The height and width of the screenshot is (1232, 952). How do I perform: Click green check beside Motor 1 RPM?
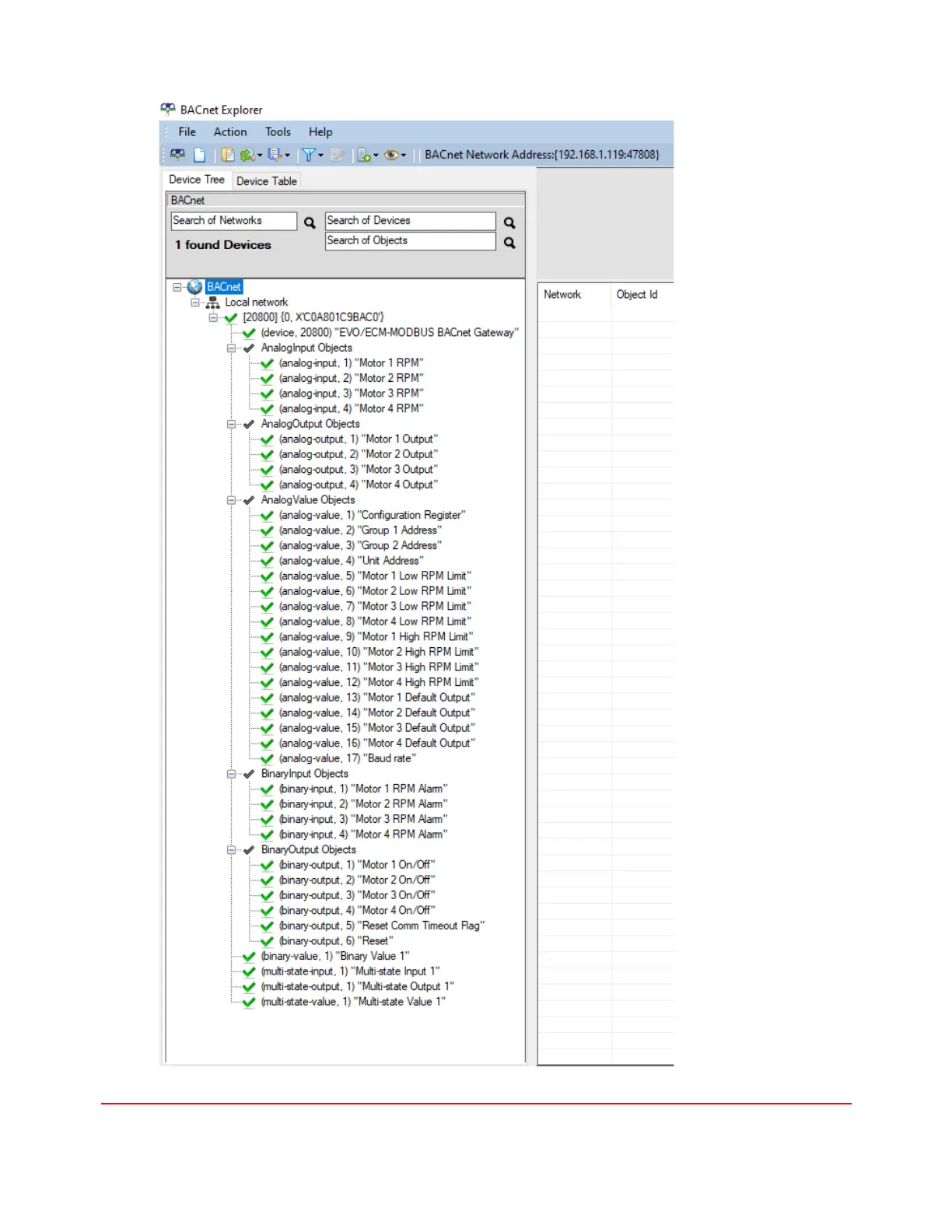point(267,363)
